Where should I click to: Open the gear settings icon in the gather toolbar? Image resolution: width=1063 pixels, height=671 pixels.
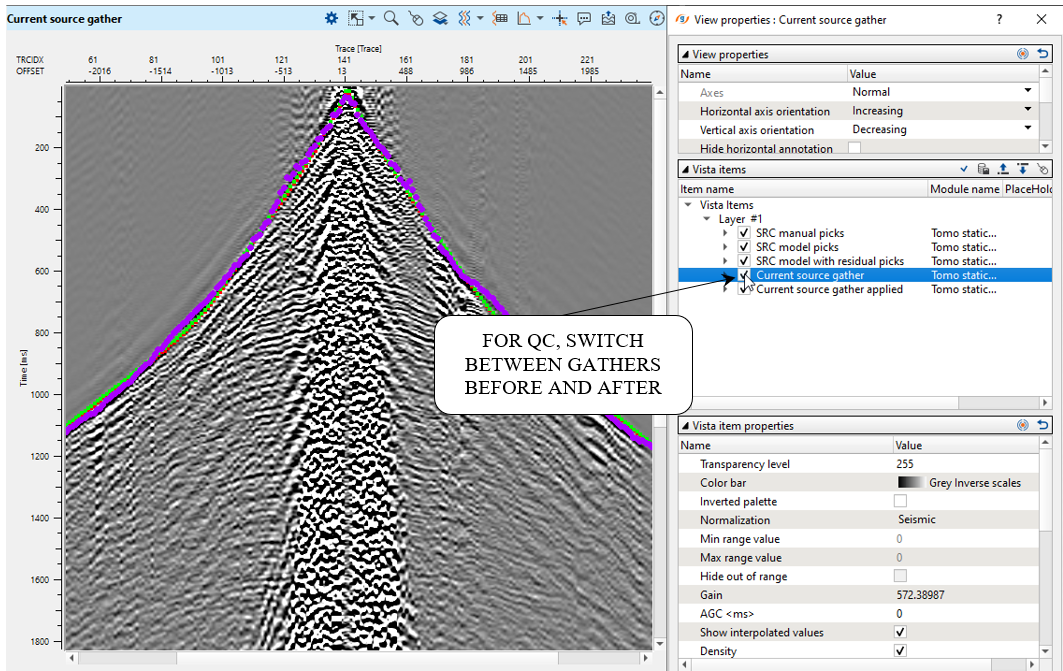point(332,19)
